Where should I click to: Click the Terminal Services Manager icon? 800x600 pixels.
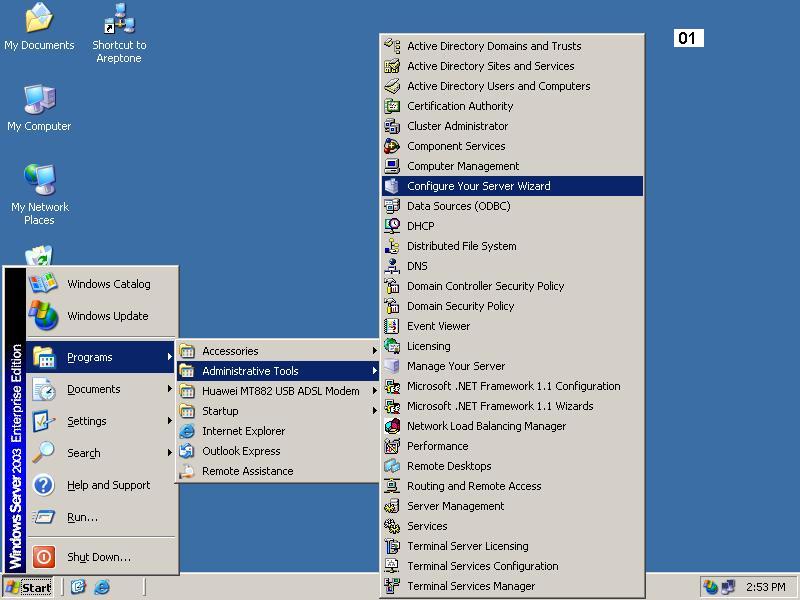392,586
